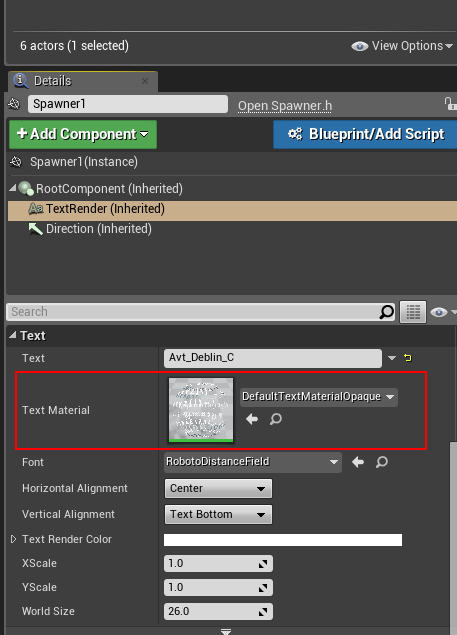Browse to Font asset in Content Browser
Viewport: 457px width, 635px height.
(382, 462)
